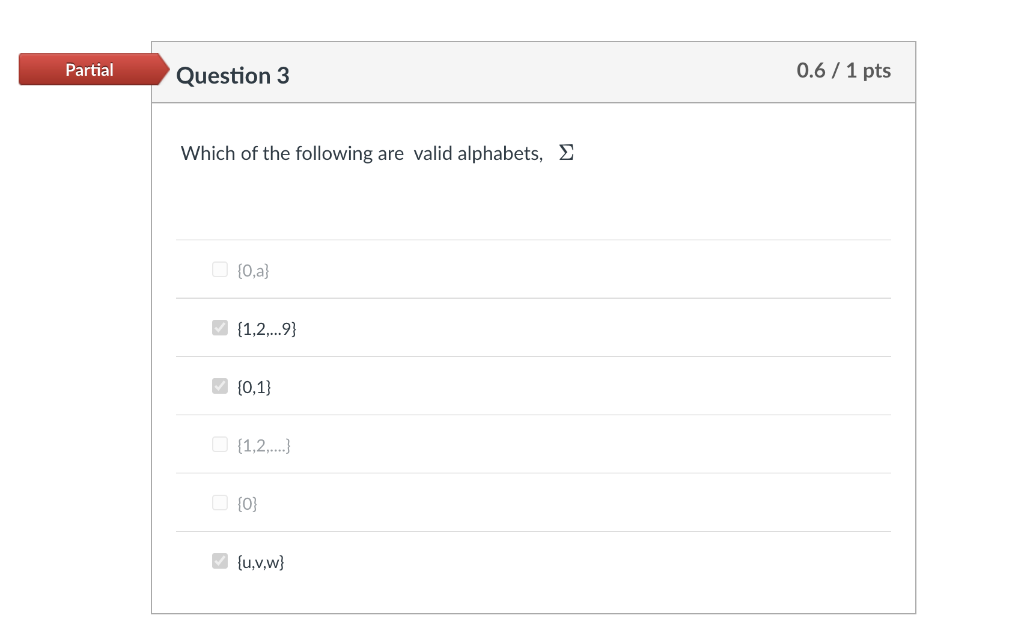Click the {0,a} answer label text
Image resolution: width=1024 pixels, height=636 pixels.
click(x=252, y=269)
